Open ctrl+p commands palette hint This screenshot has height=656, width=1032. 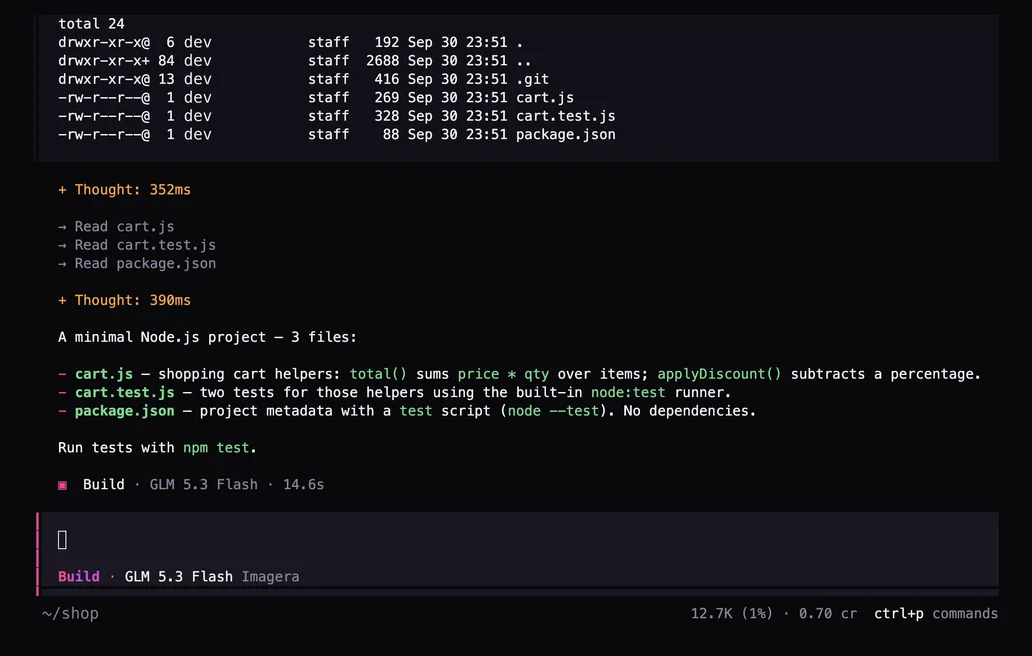[936, 613]
